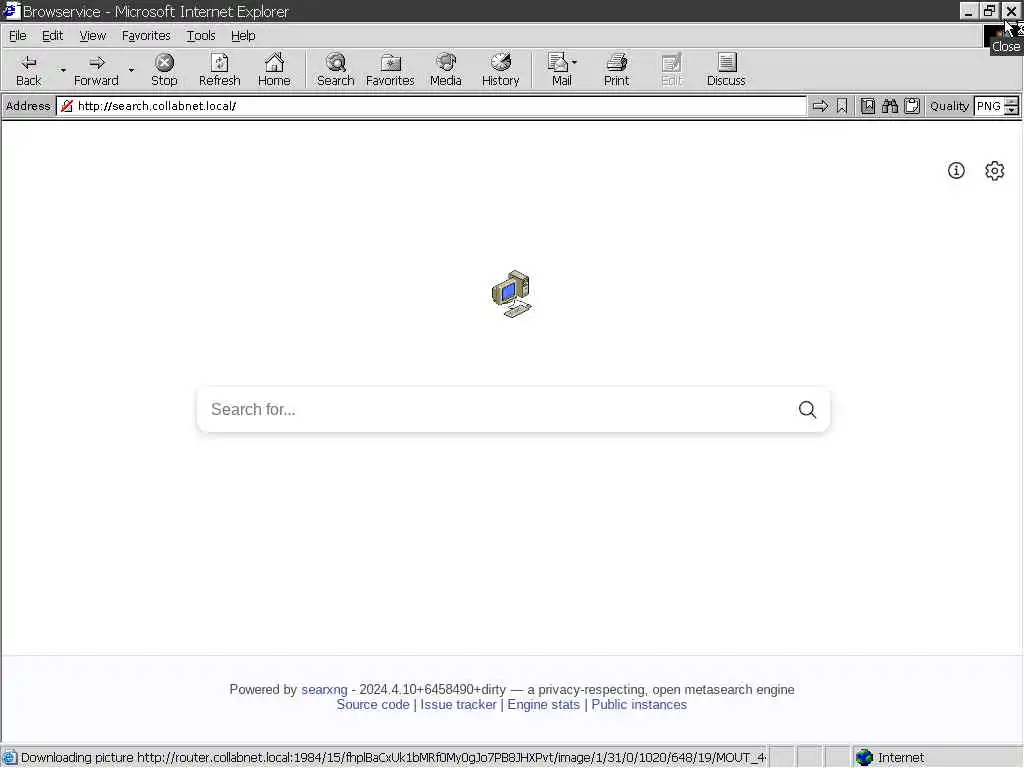Close the Internet Explorer window
This screenshot has height=768, width=1024.
pos(1011,10)
